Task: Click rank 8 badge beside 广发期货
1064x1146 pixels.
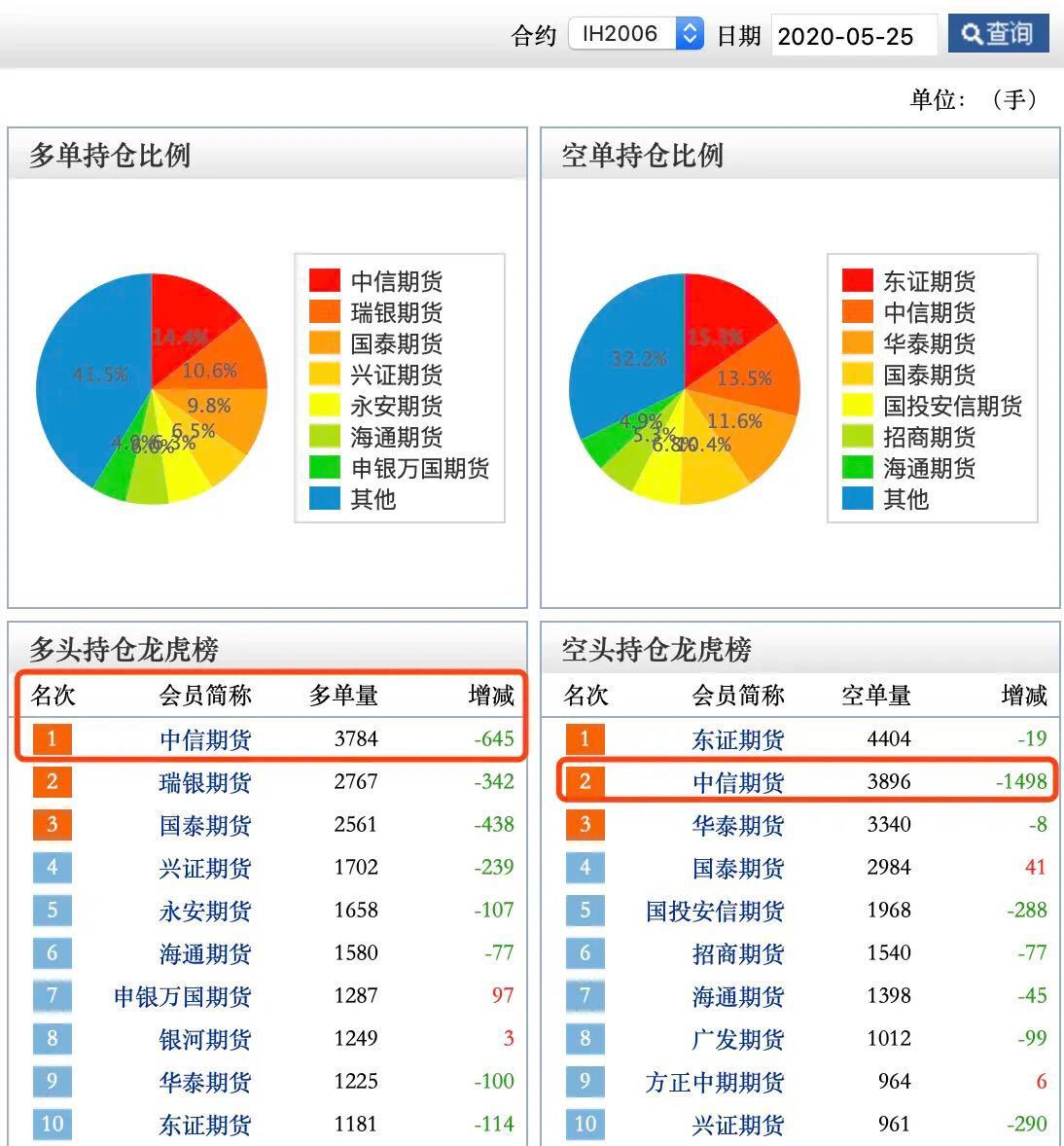Action: pos(585,1039)
